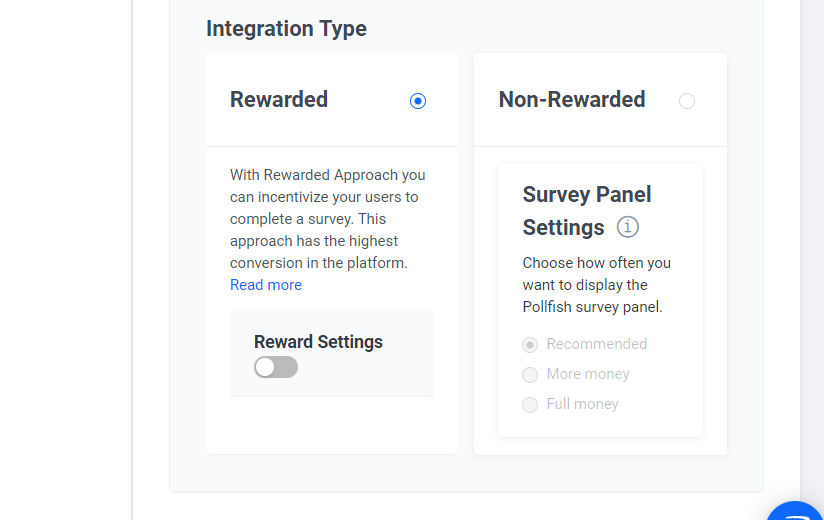Choose the More money radio option
This screenshot has height=520, width=824.
[x=530, y=375]
